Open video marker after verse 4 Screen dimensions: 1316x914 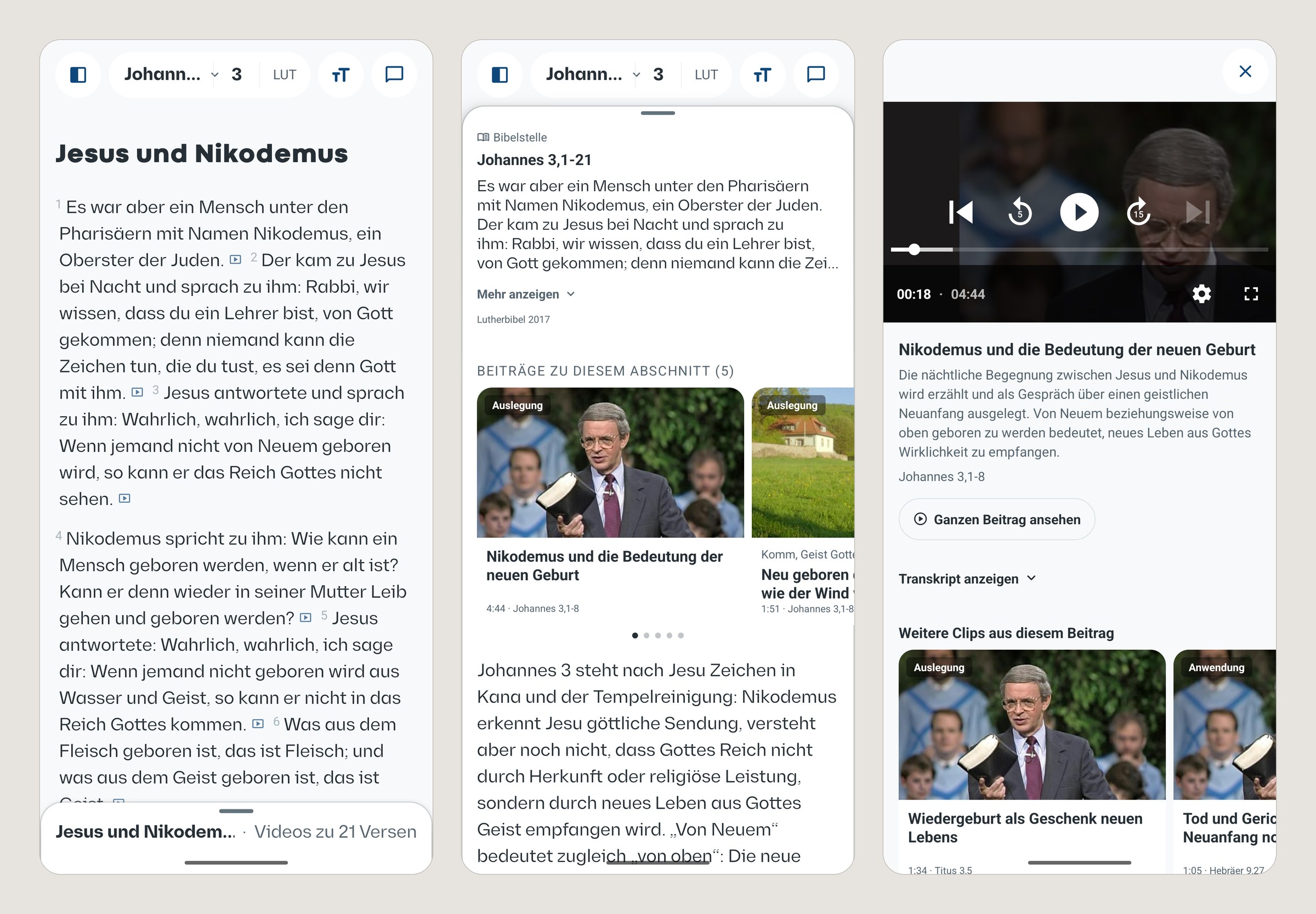pos(306,617)
